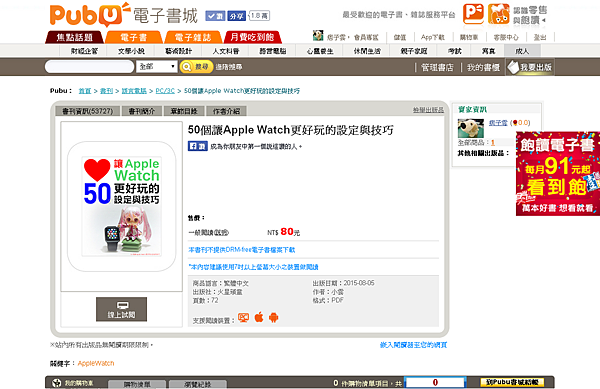The height and width of the screenshot is (389, 600).
Task: Switch to the 書刊資訊(53727) tab
Action: pyautogui.click(x=88, y=111)
